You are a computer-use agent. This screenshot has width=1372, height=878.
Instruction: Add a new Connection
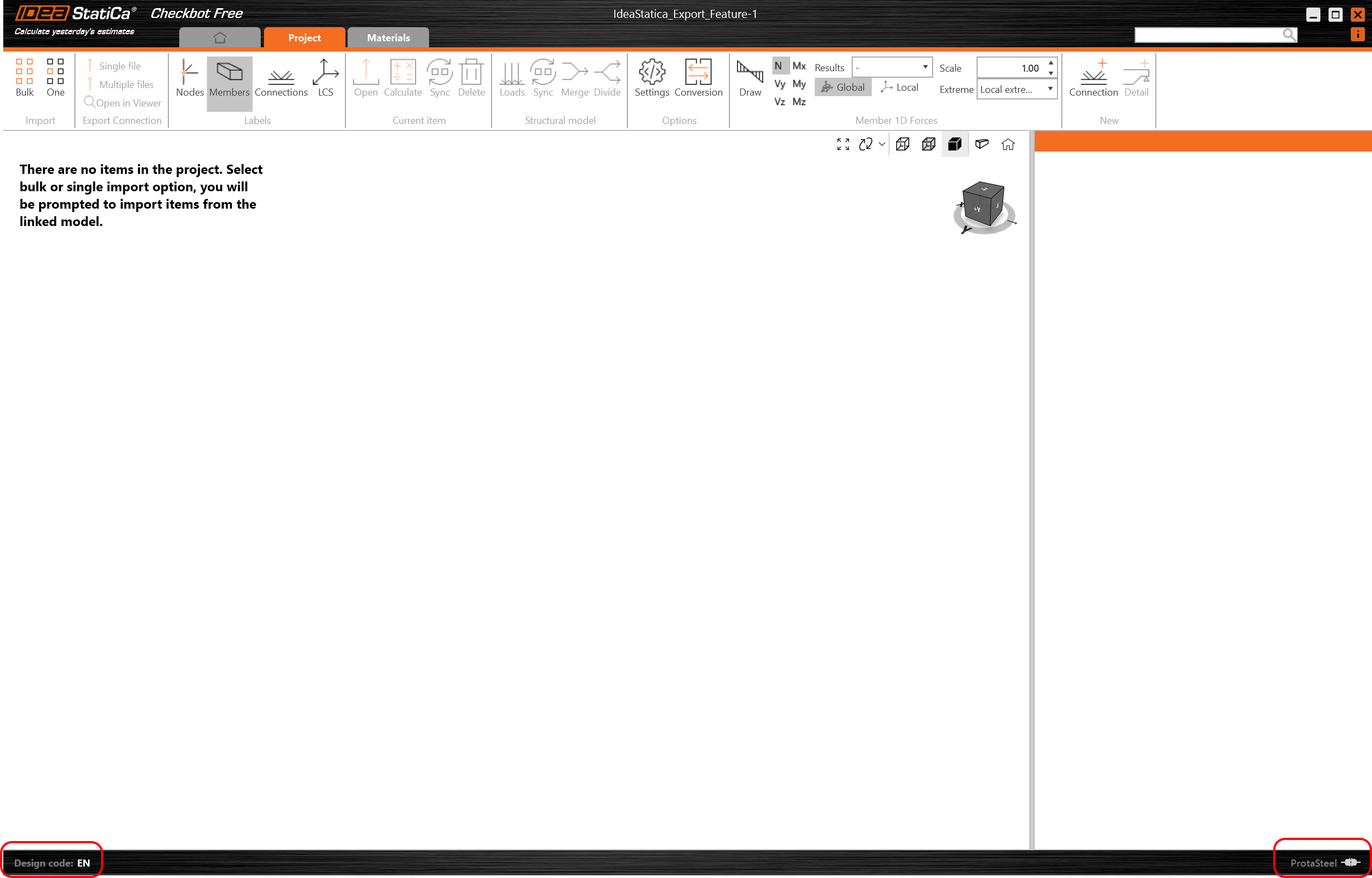click(1093, 77)
